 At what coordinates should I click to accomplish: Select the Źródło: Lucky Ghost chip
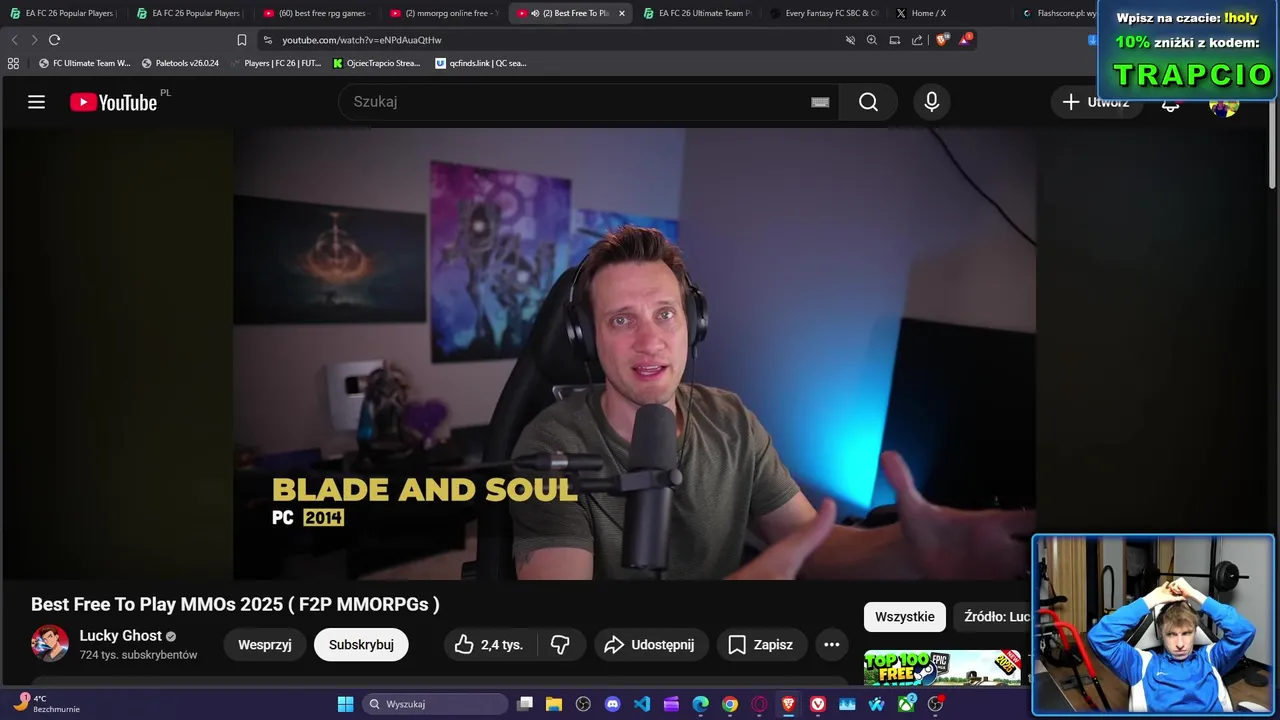(x=993, y=617)
